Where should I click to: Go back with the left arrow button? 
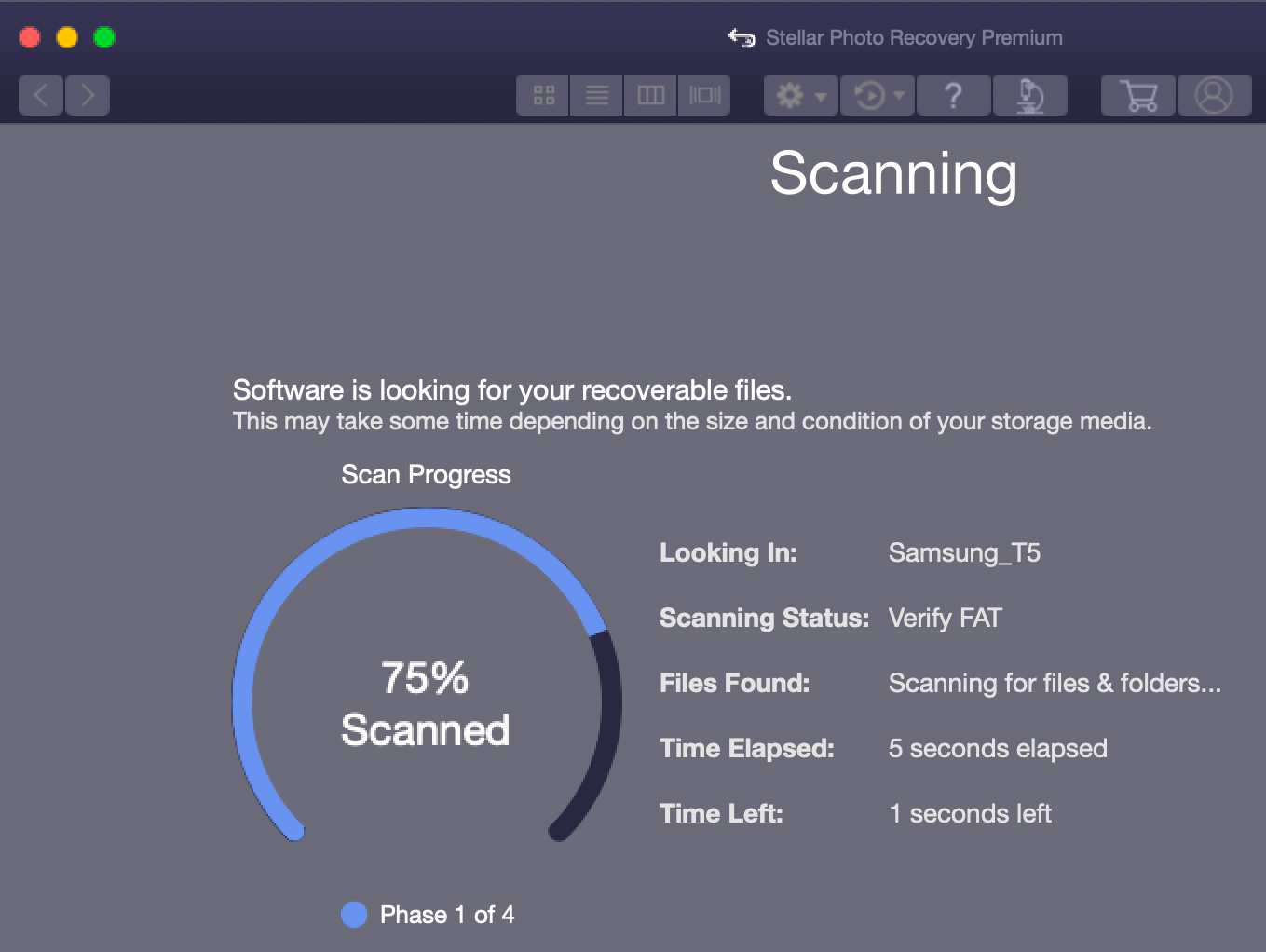[x=41, y=95]
